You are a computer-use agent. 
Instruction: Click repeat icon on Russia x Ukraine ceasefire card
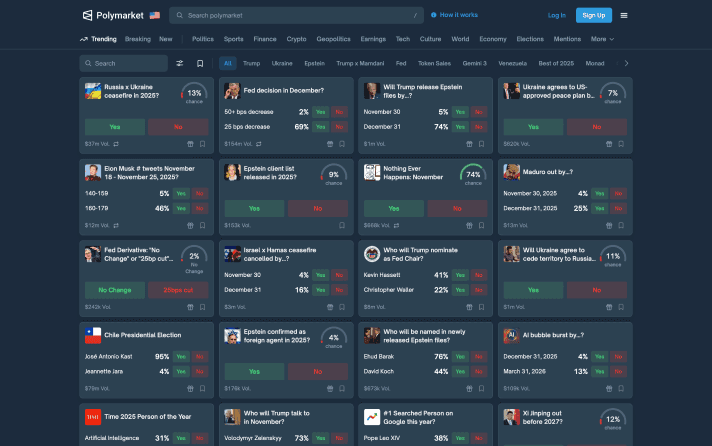tap(116, 144)
